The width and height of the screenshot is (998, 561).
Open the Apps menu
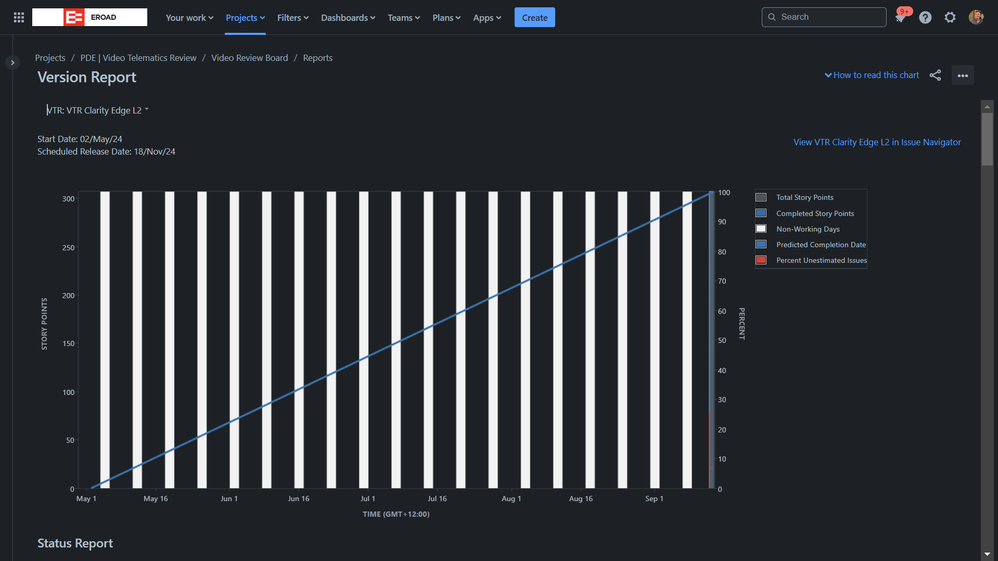click(487, 17)
